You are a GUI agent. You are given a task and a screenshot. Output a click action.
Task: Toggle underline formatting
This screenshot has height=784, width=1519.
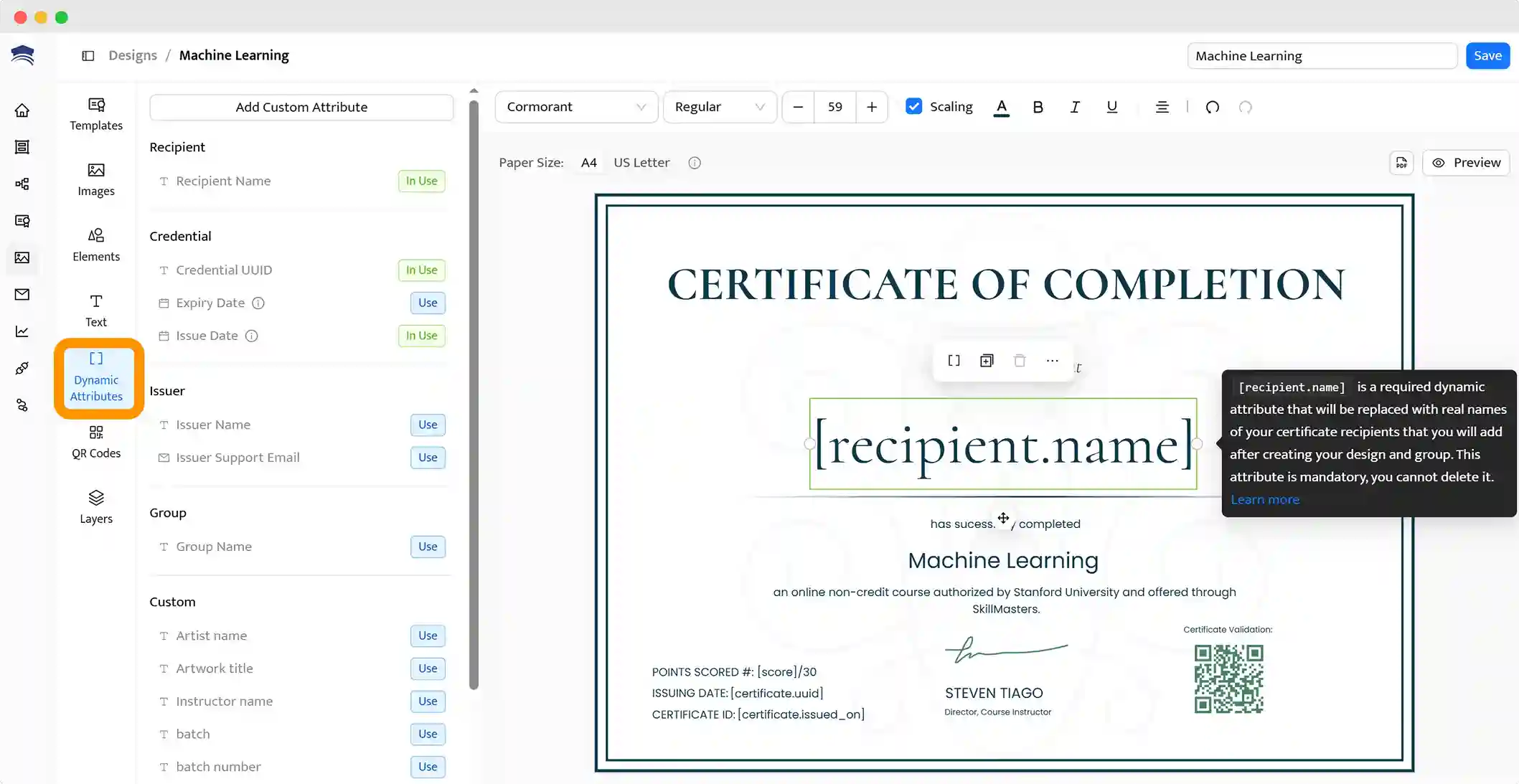click(x=1111, y=107)
